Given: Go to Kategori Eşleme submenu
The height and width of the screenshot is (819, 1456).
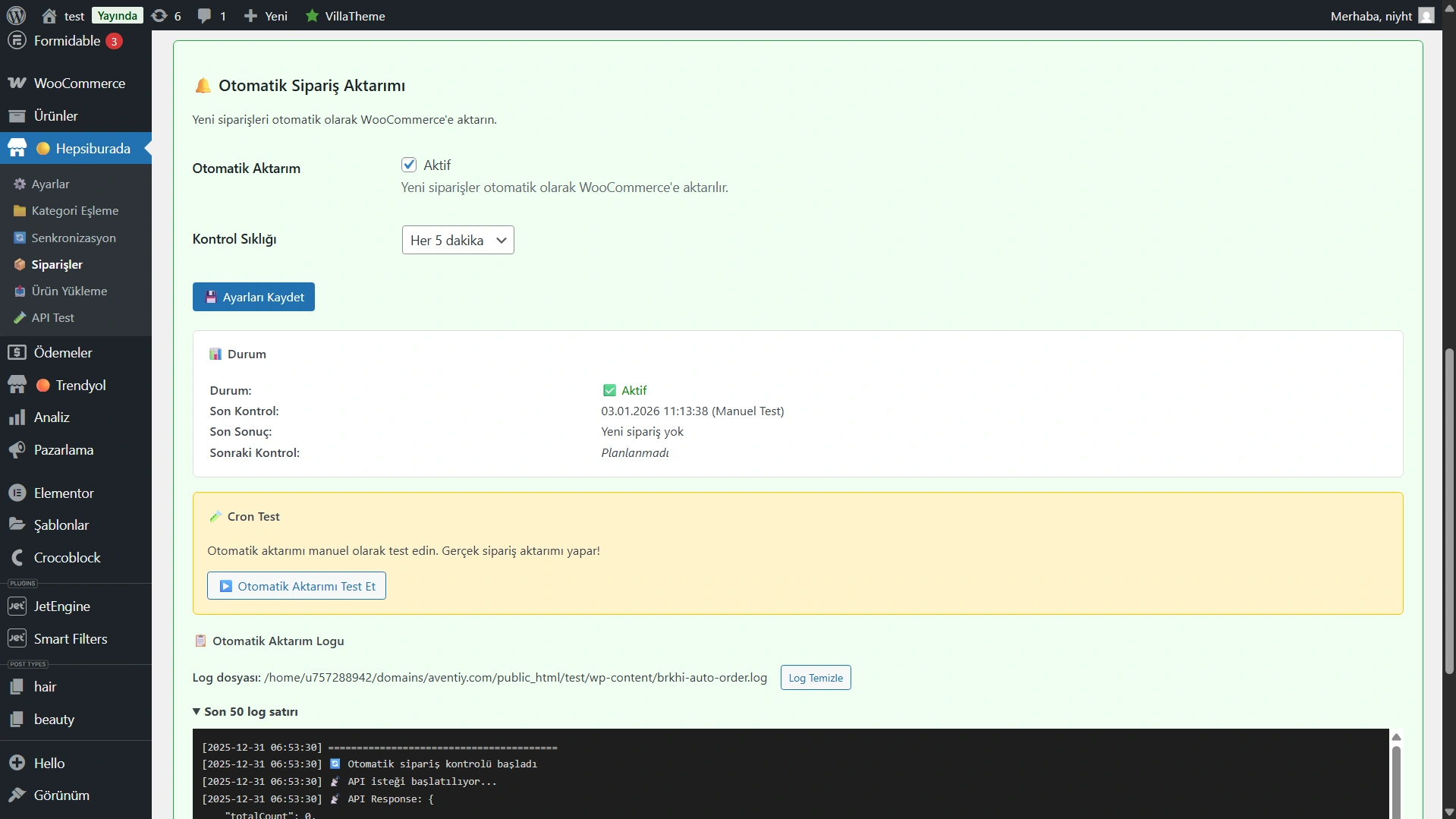Looking at the screenshot, I should click(75, 211).
